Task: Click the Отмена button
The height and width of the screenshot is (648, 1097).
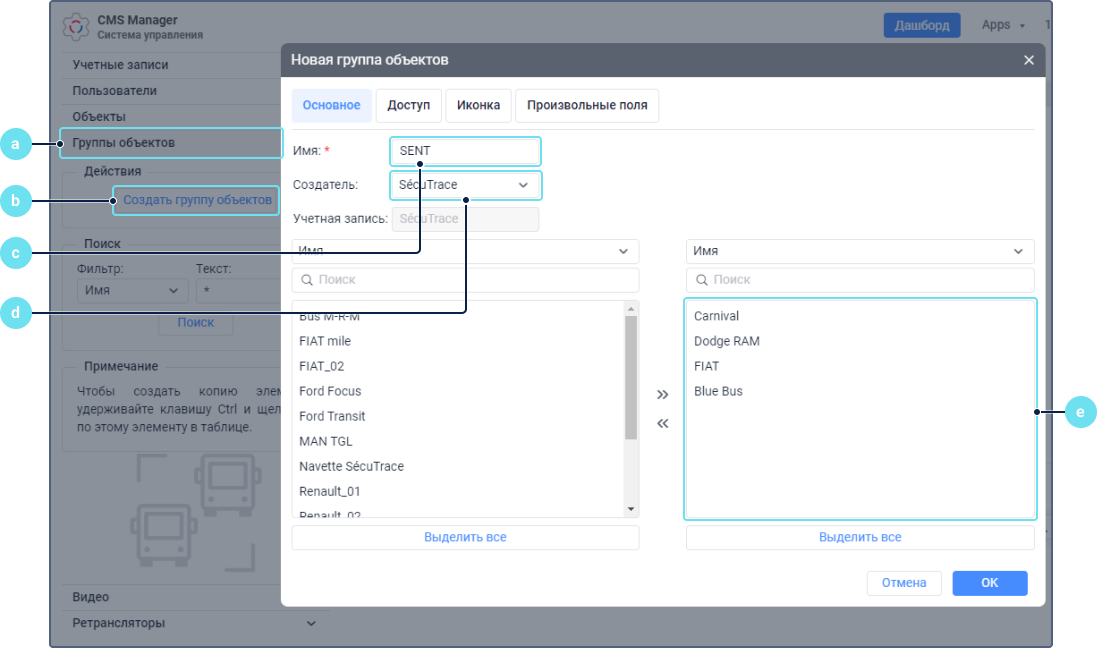Action: pyautogui.click(x=903, y=583)
